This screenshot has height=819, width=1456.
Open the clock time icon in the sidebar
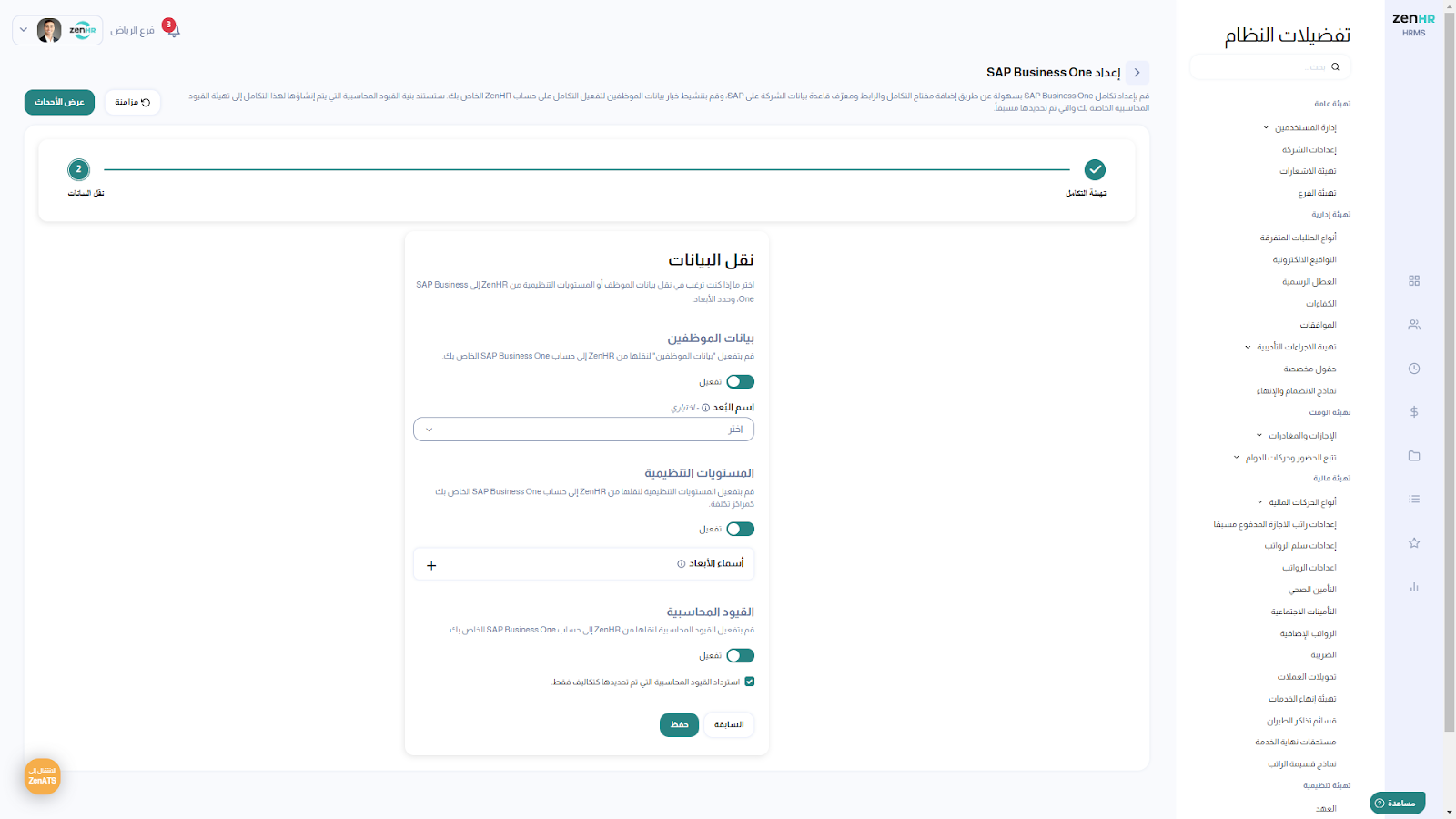[x=1414, y=369]
